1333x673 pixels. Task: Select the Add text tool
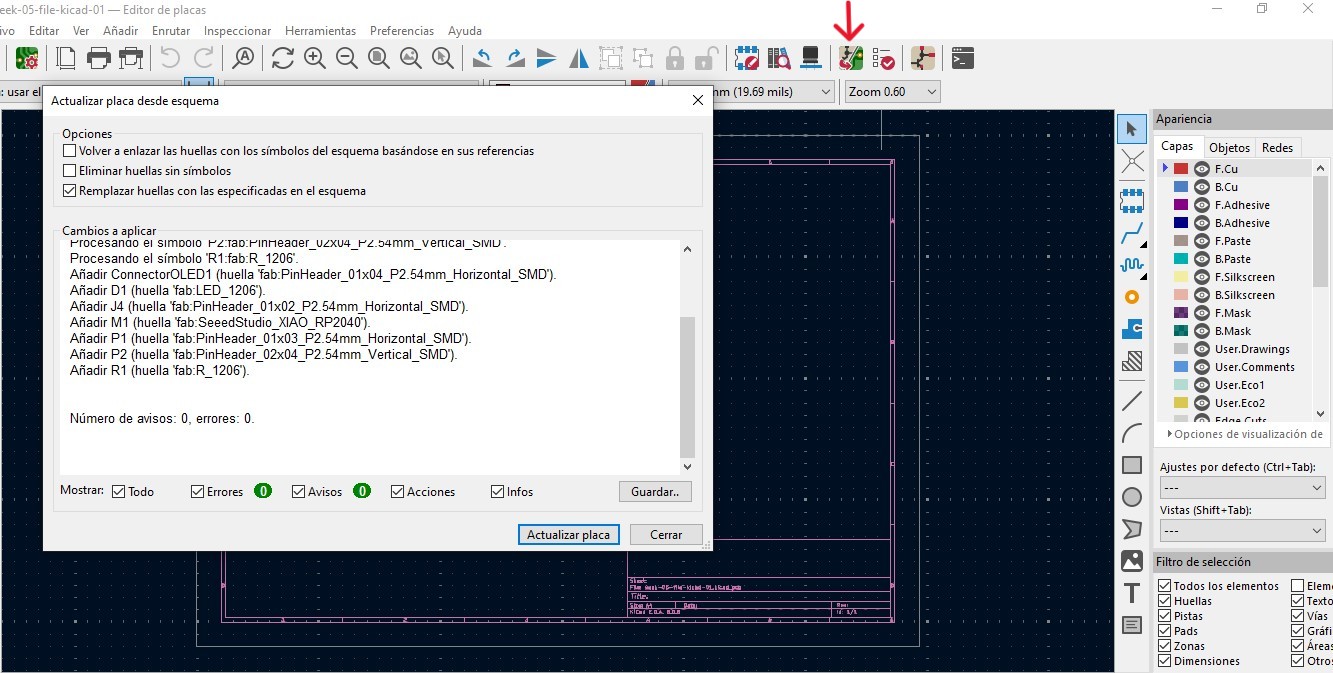[x=1132, y=593]
